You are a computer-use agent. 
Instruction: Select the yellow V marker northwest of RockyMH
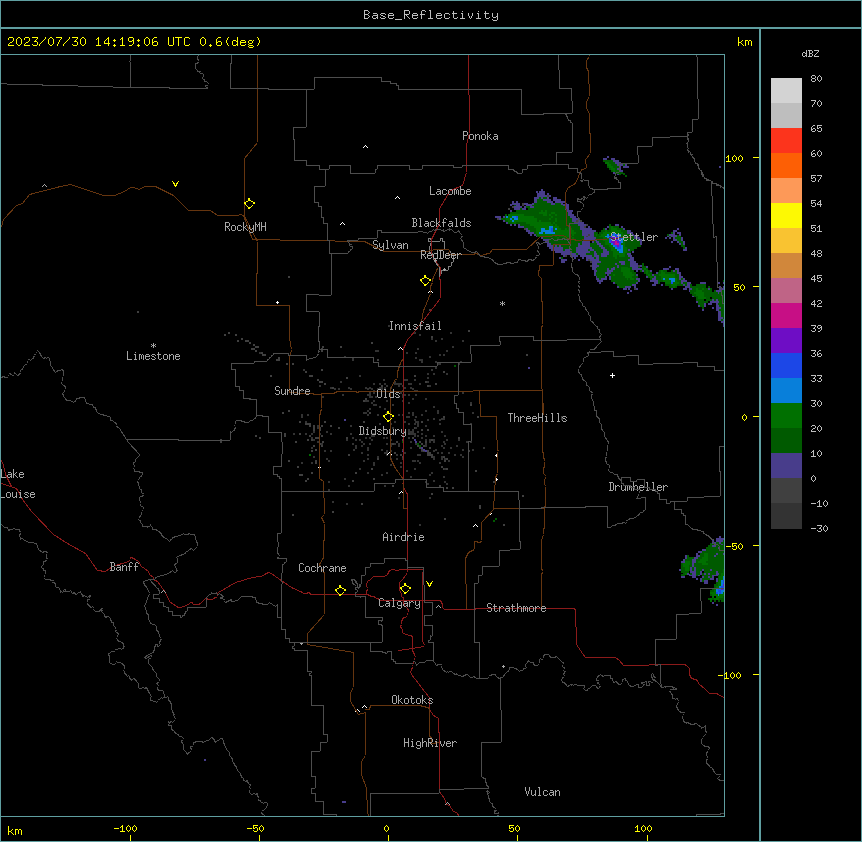pos(175,184)
